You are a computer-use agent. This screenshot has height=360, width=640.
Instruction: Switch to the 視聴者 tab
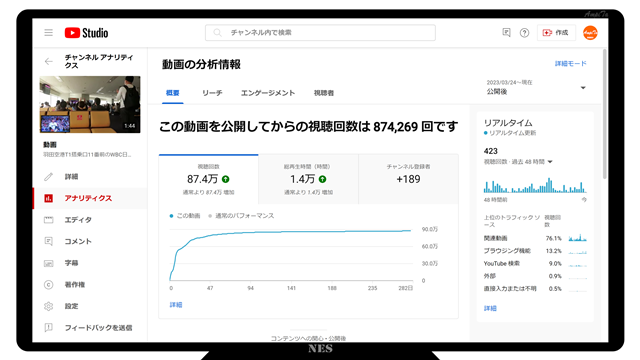click(324, 93)
